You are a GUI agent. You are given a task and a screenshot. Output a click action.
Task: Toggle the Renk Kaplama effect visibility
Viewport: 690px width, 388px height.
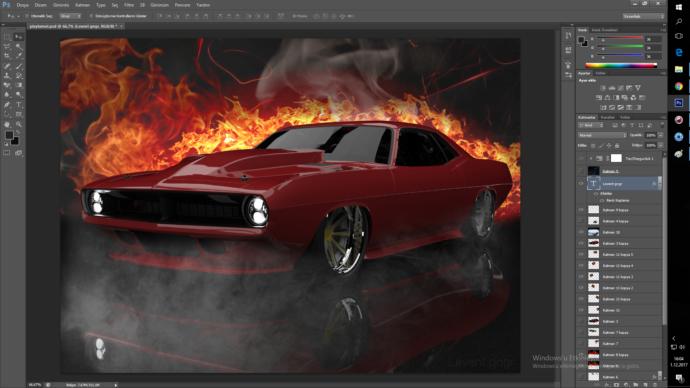tap(602, 200)
